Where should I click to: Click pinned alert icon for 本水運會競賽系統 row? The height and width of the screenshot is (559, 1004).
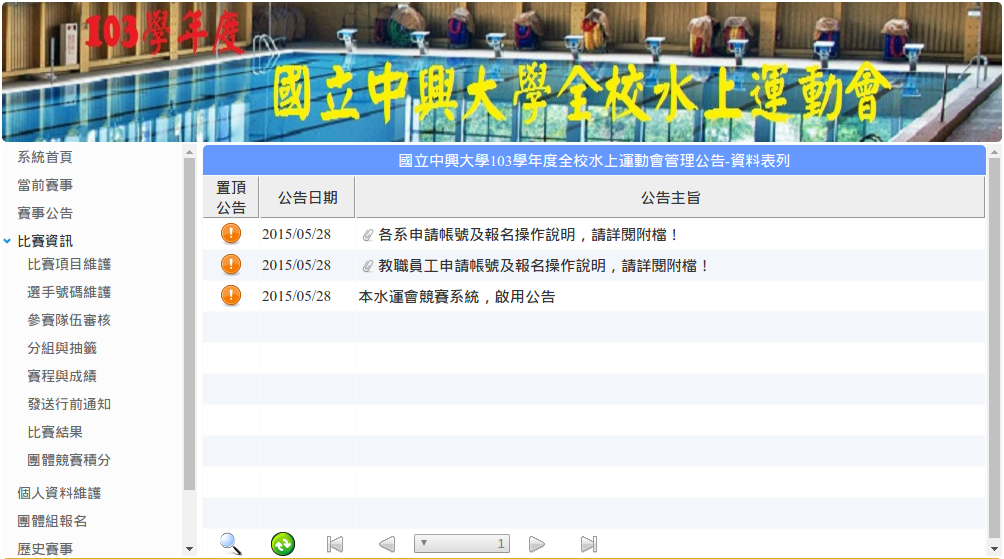(231, 295)
